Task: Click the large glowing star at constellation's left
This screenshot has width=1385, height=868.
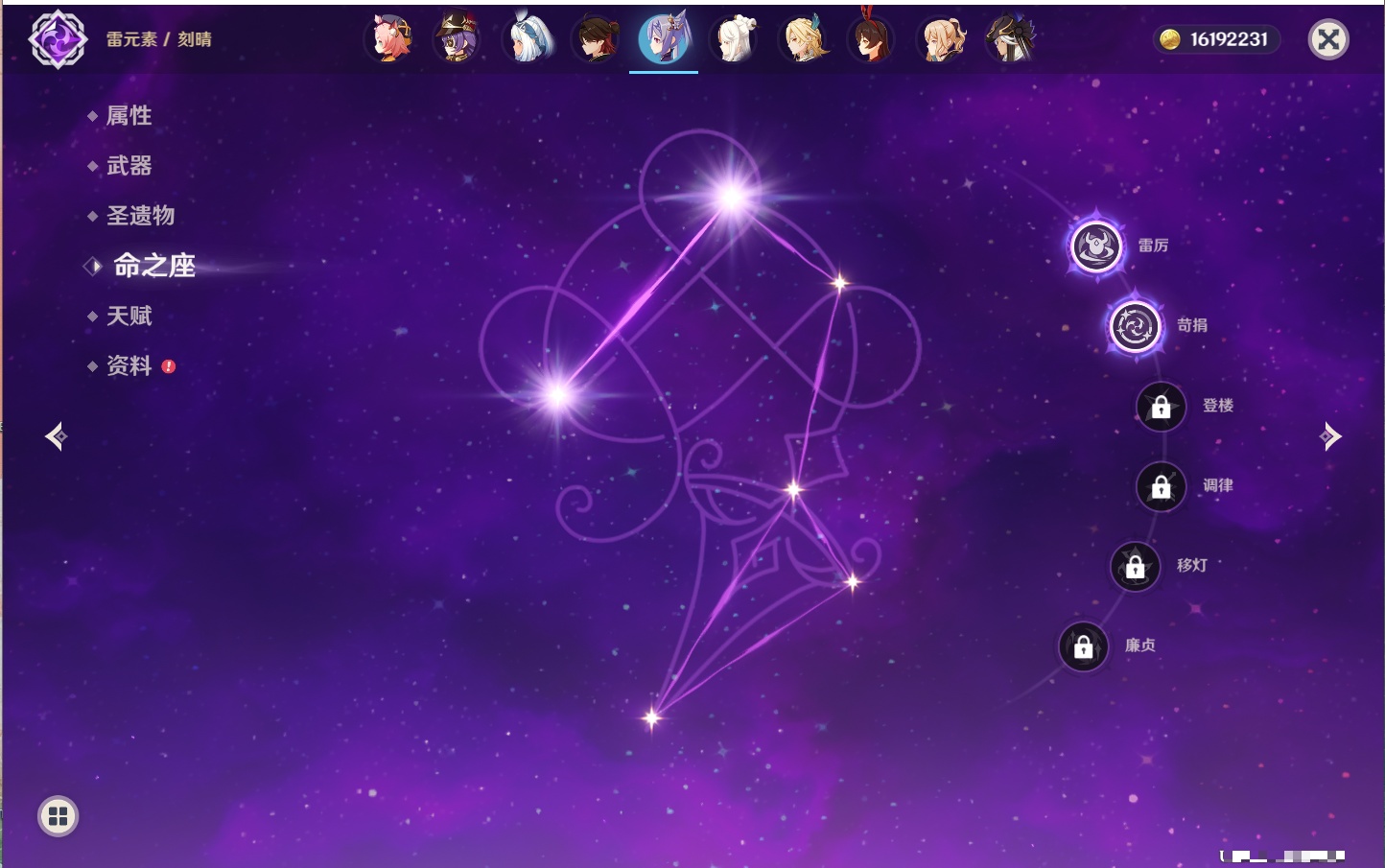Action: point(557,394)
